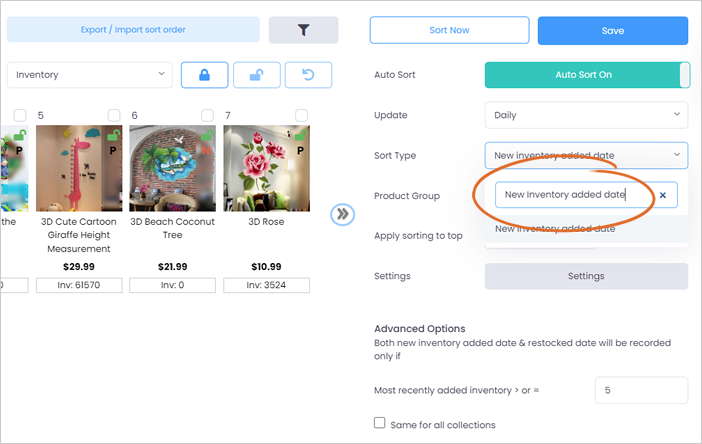Click the double chevron arrow circle
This screenshot has height=444, width=702.
[342, 214]
